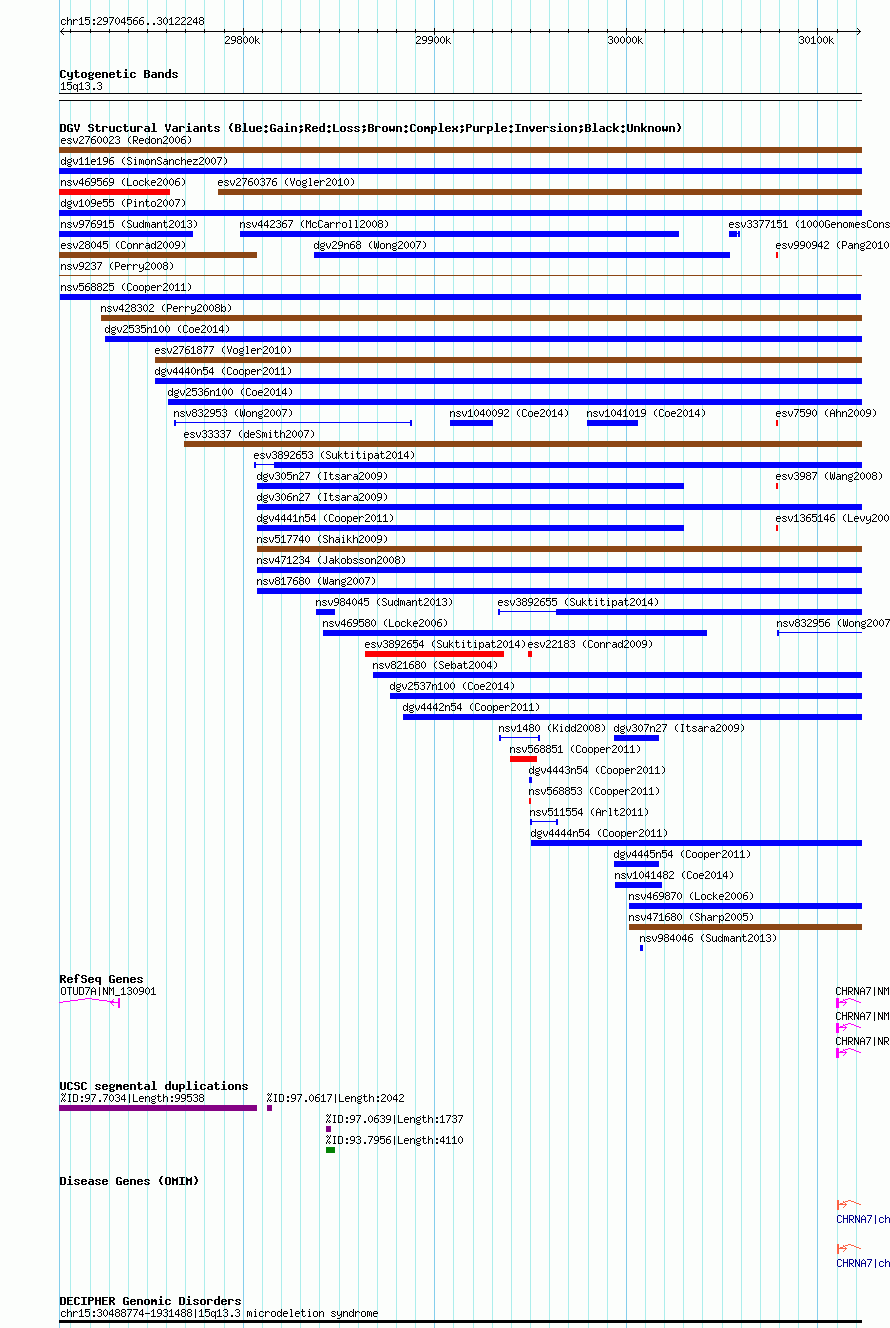Open dgv4442n54 (Cooper2011) label

tap(471, 707)
